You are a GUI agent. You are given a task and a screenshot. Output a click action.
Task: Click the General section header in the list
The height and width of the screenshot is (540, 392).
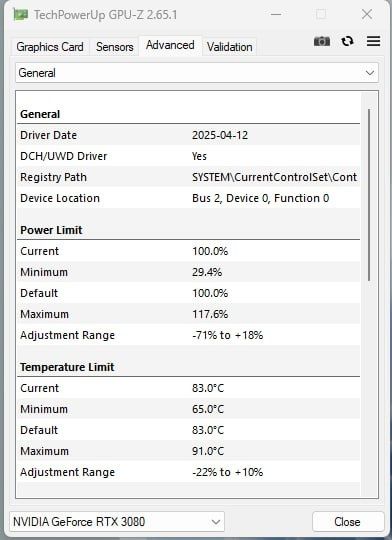[40, 114]
